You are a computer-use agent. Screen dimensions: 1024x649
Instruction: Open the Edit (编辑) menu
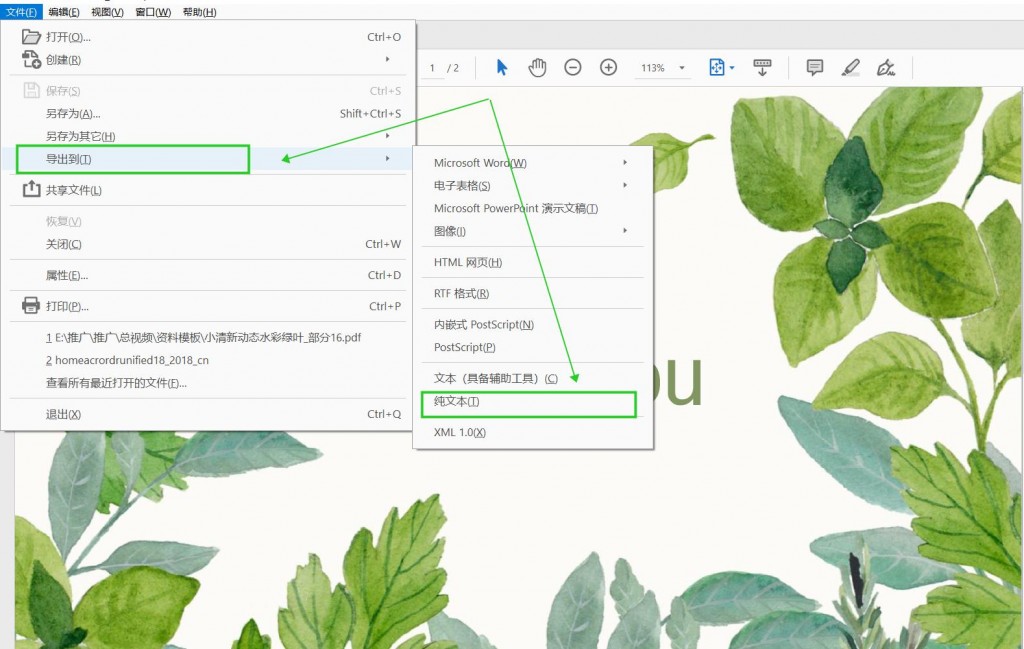tap(63, 12)
